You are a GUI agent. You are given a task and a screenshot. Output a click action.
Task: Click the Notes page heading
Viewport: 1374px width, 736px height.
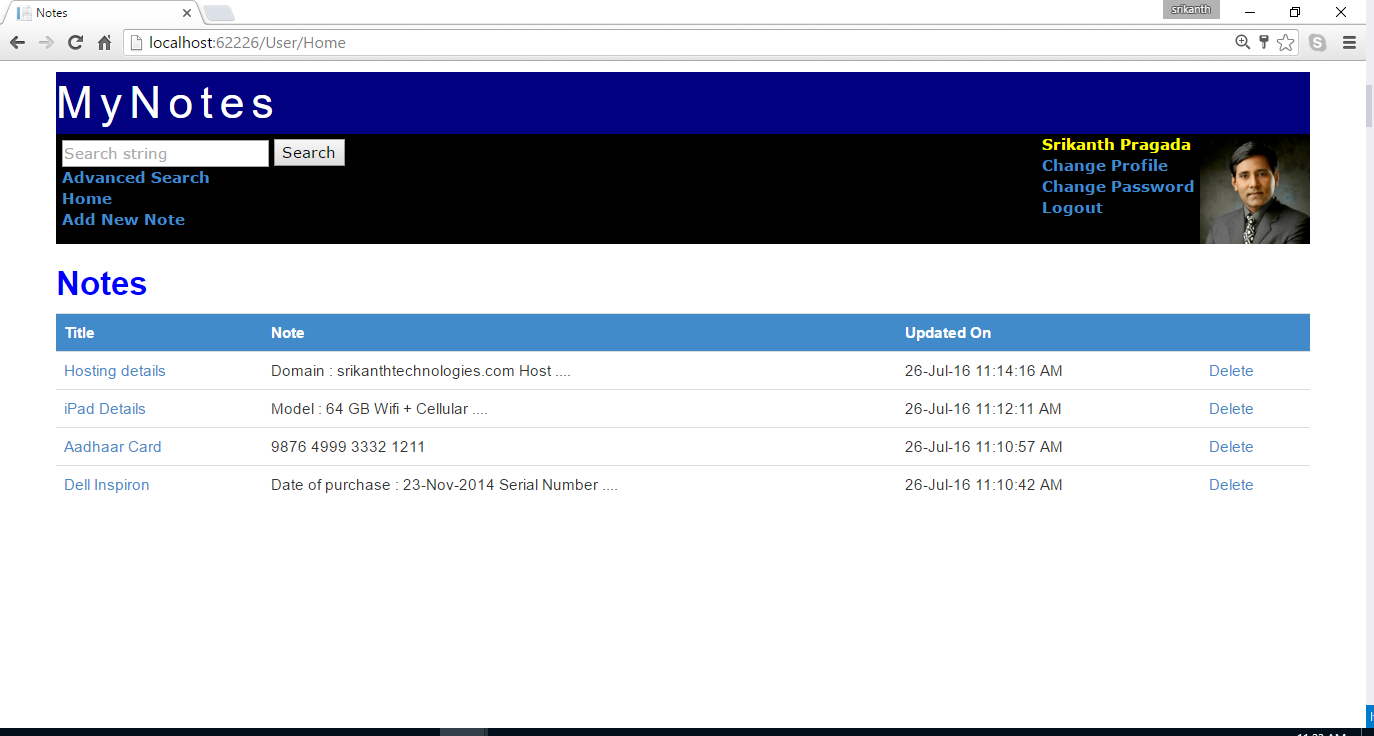point(102,284)
